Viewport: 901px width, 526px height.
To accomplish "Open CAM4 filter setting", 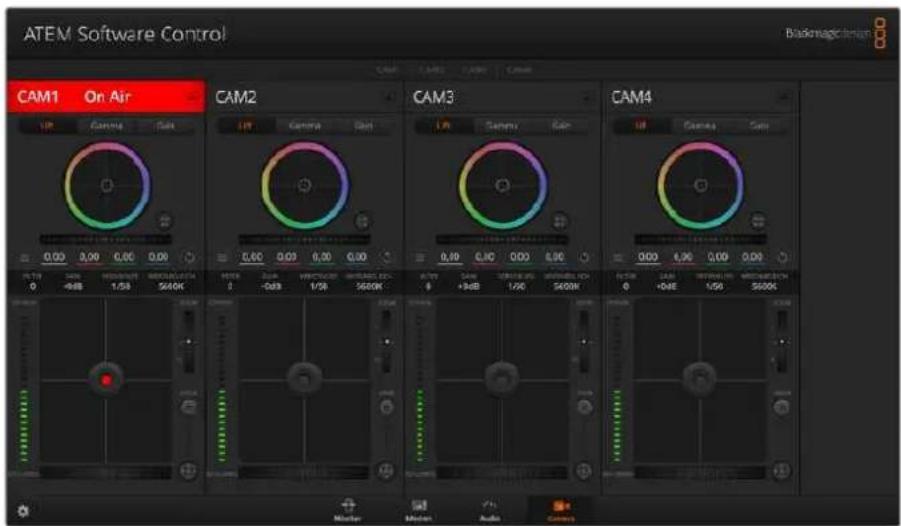I will (x=626, y=282).
